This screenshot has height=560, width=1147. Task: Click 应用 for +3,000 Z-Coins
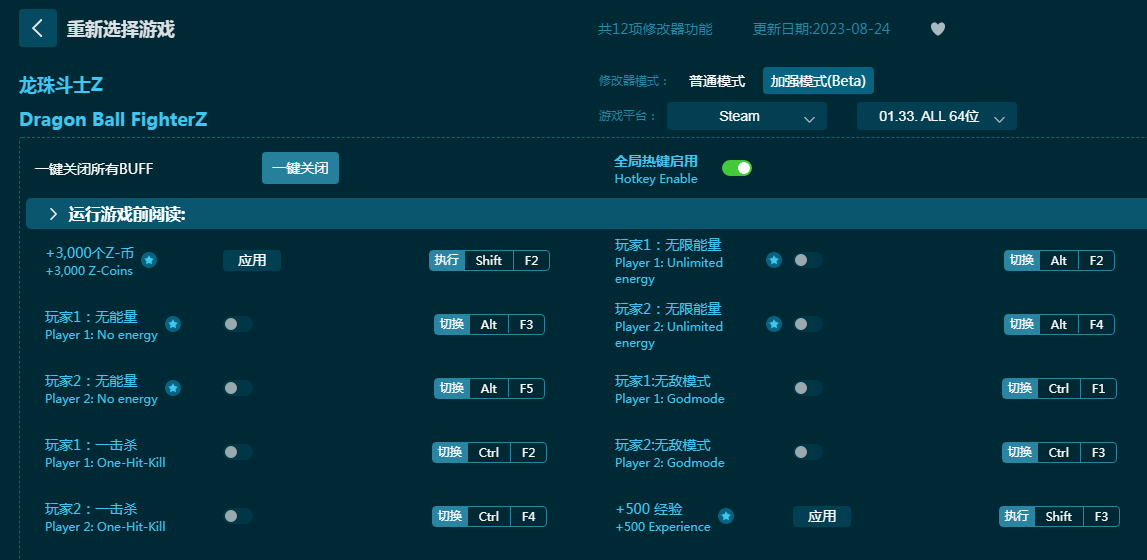[252, 260]
